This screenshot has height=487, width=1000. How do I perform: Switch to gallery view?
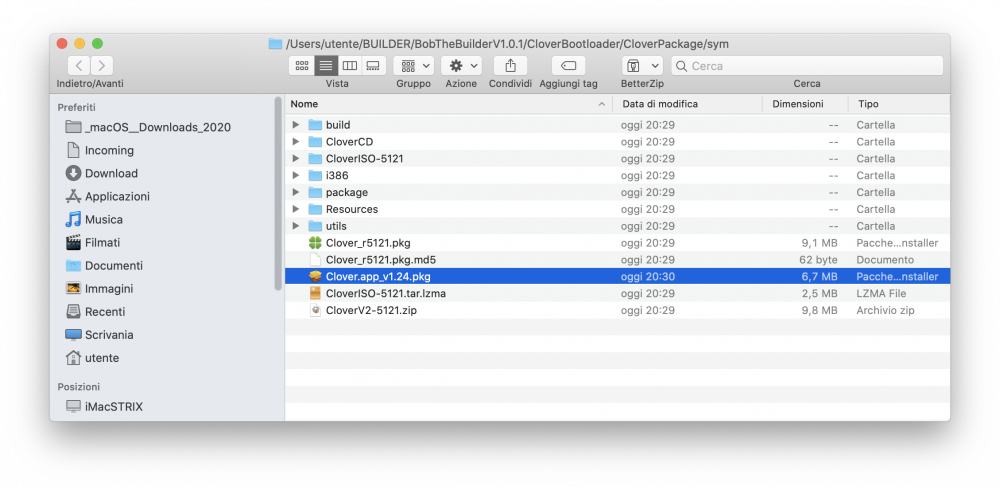click(x=374, y=66)
